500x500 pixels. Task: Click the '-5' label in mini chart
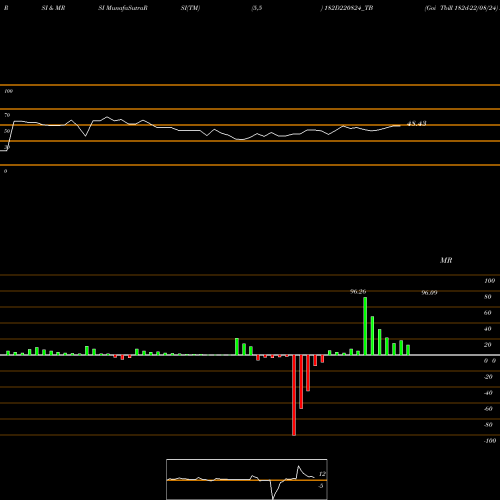[320, 486]
